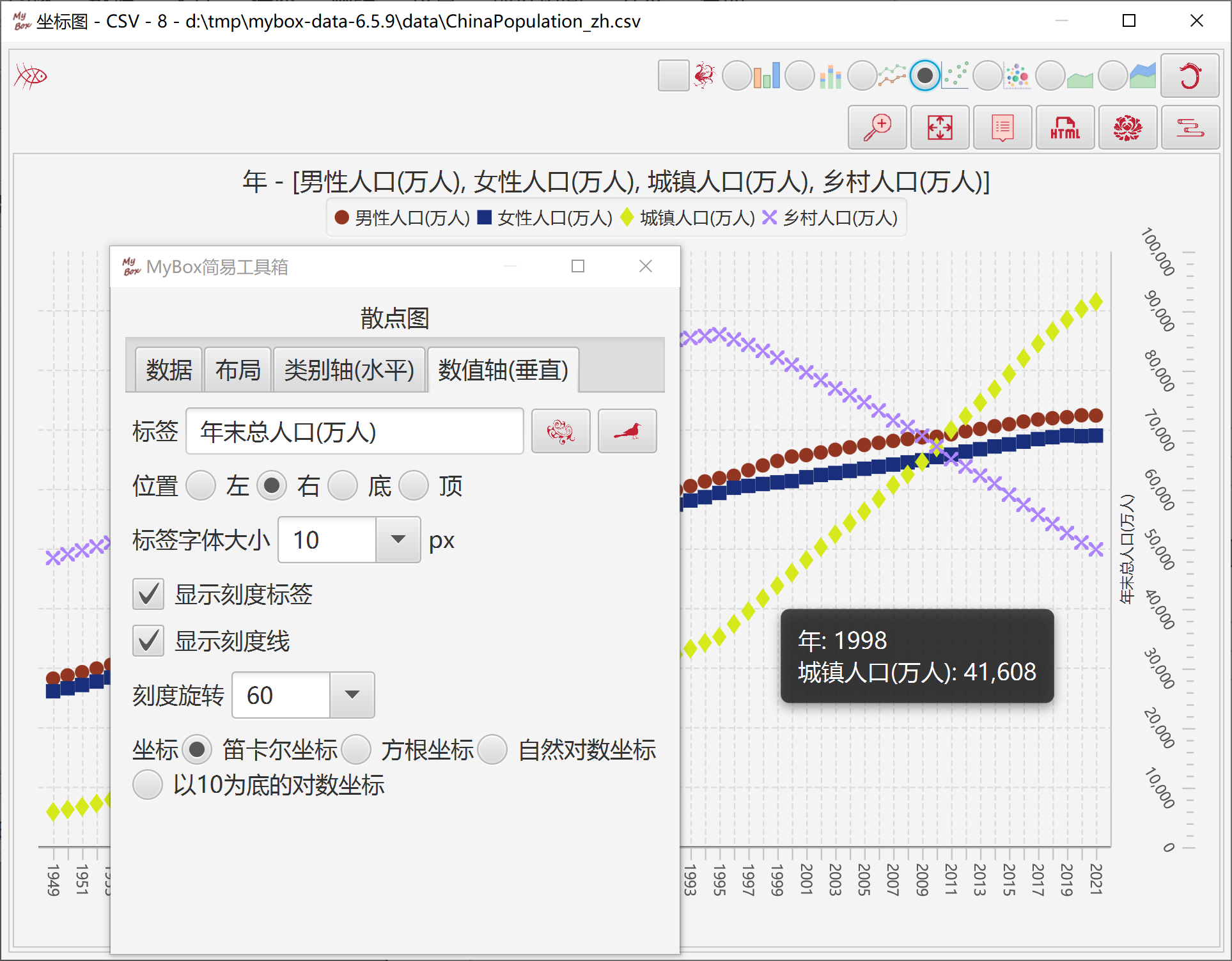Image resolution: width=1232 pixels, height=961 pixels.
Task: Select the bar chart radio button
Action: pyautogui.click(x=737, y=75)
